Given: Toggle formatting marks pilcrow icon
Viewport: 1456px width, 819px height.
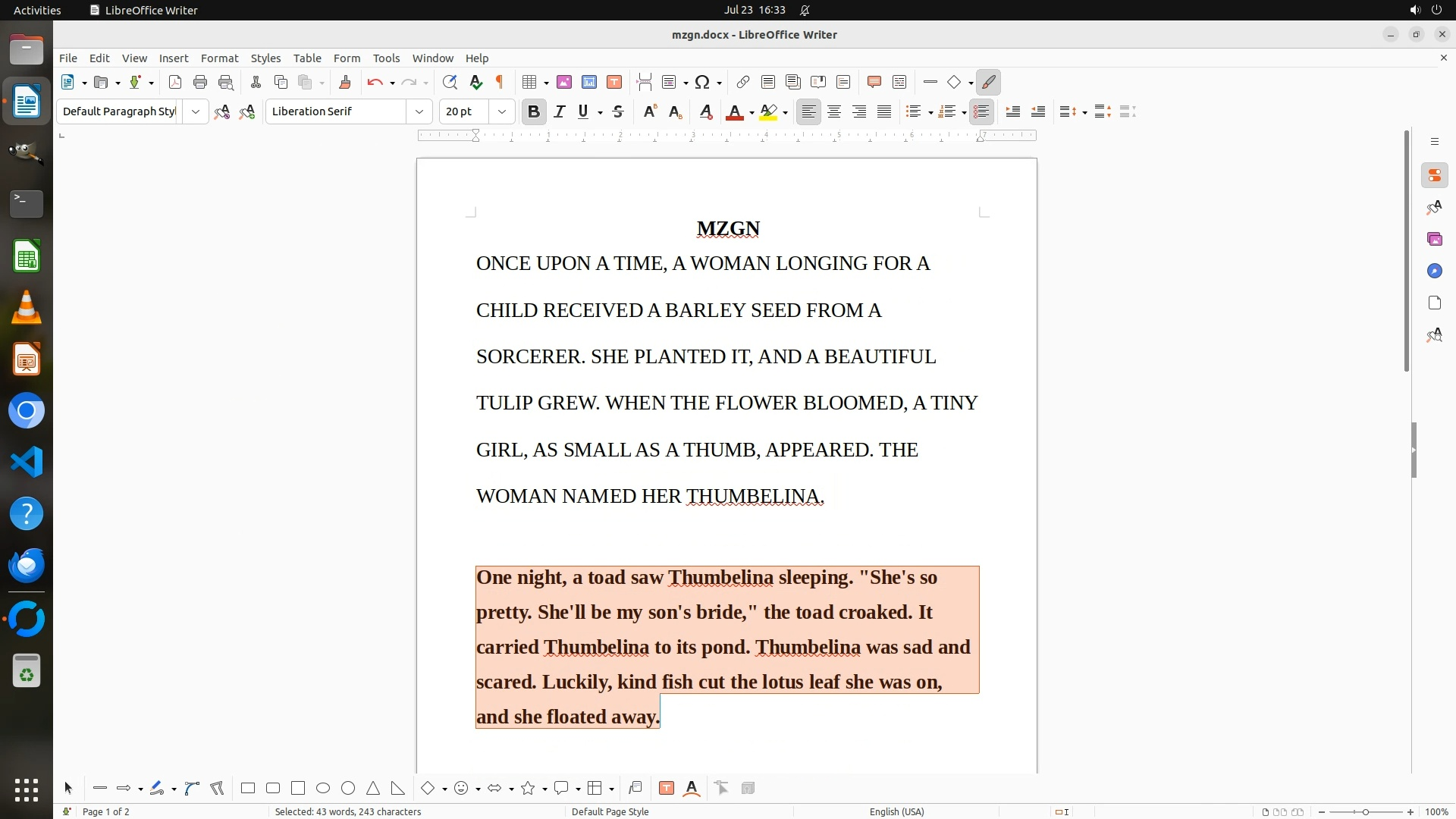Looking at the screenshot, I should [500, 83].
